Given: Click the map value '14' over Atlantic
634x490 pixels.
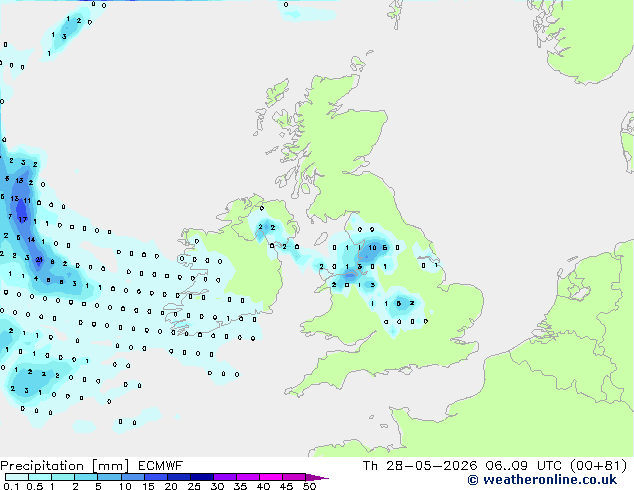Looking at the screenshot, I should [x=31, y=239].
